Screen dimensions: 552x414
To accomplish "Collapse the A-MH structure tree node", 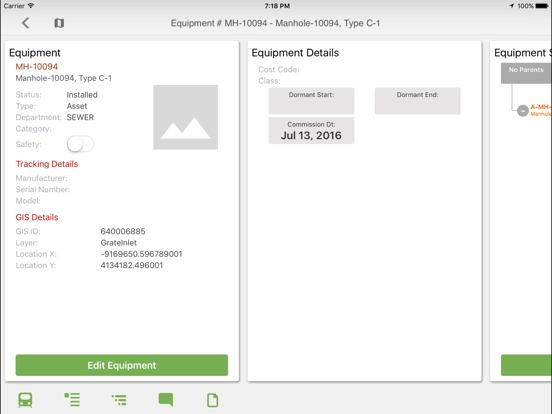I will 523,111.
